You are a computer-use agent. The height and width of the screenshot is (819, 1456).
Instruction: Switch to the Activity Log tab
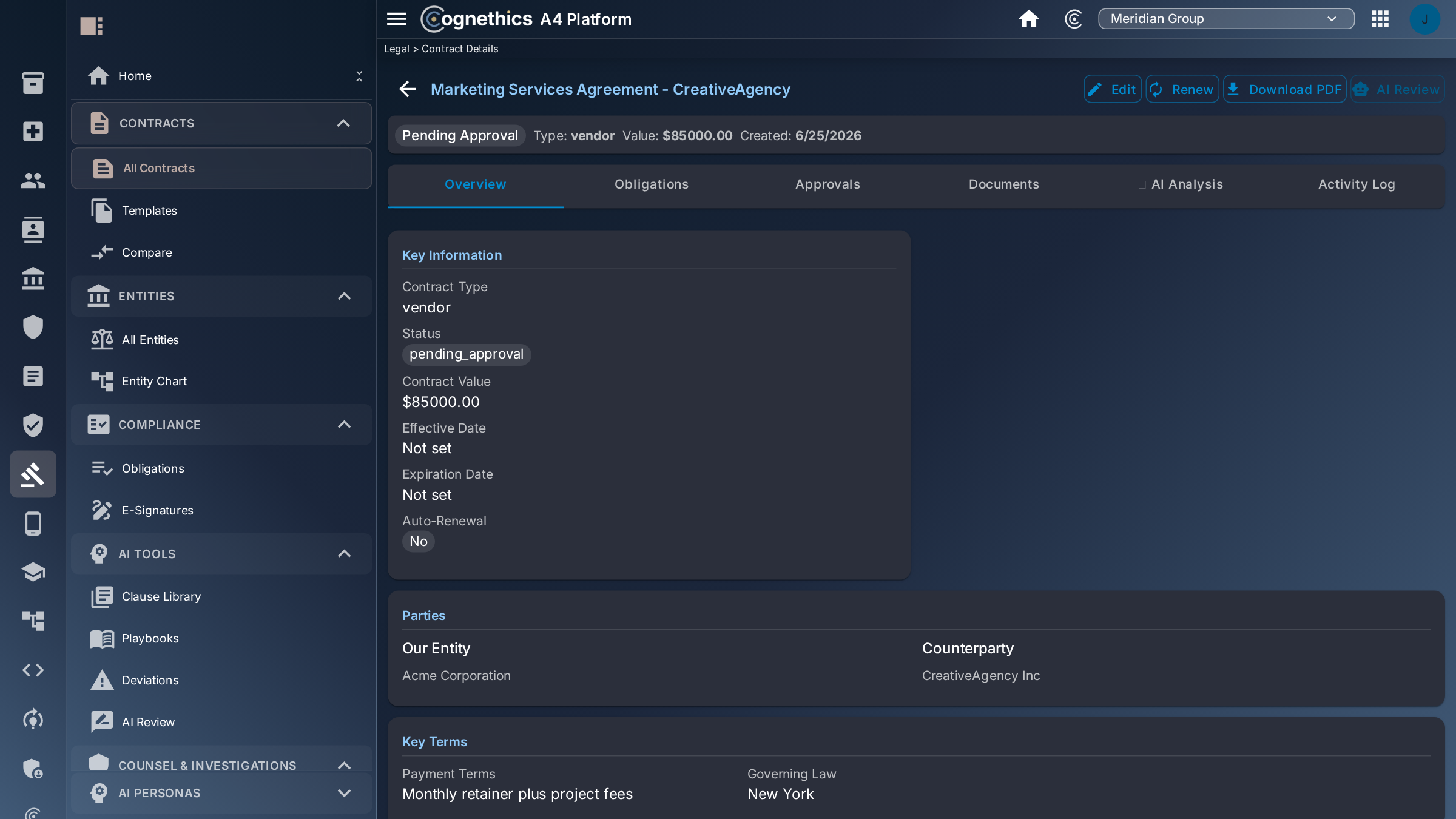tap(1357, 184)
